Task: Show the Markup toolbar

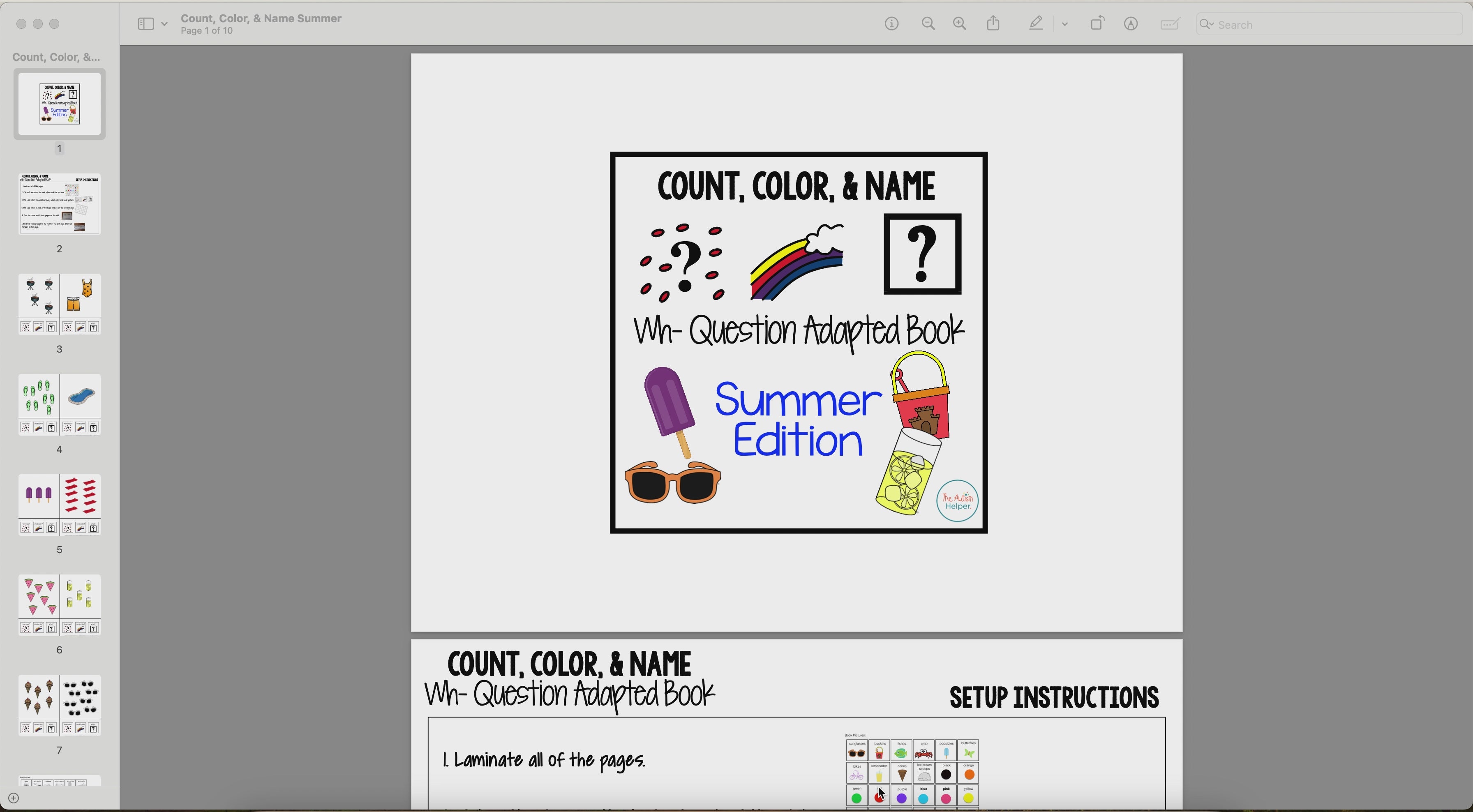Action: click(x=1131, y=23)
